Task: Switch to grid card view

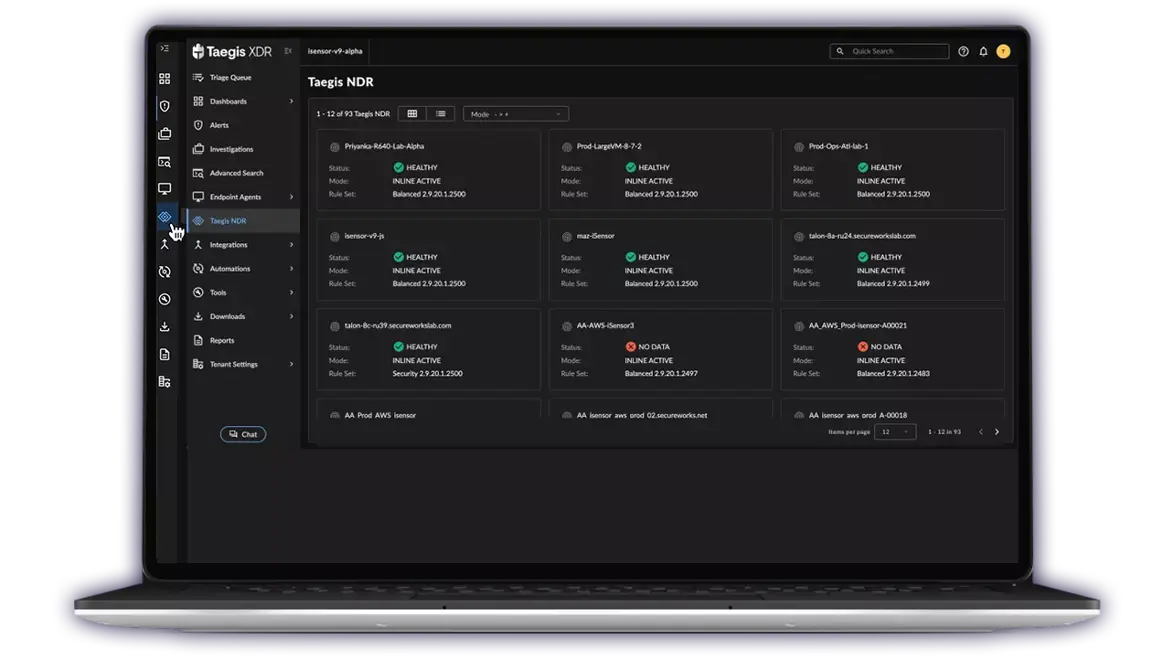Action: (412, 114)
